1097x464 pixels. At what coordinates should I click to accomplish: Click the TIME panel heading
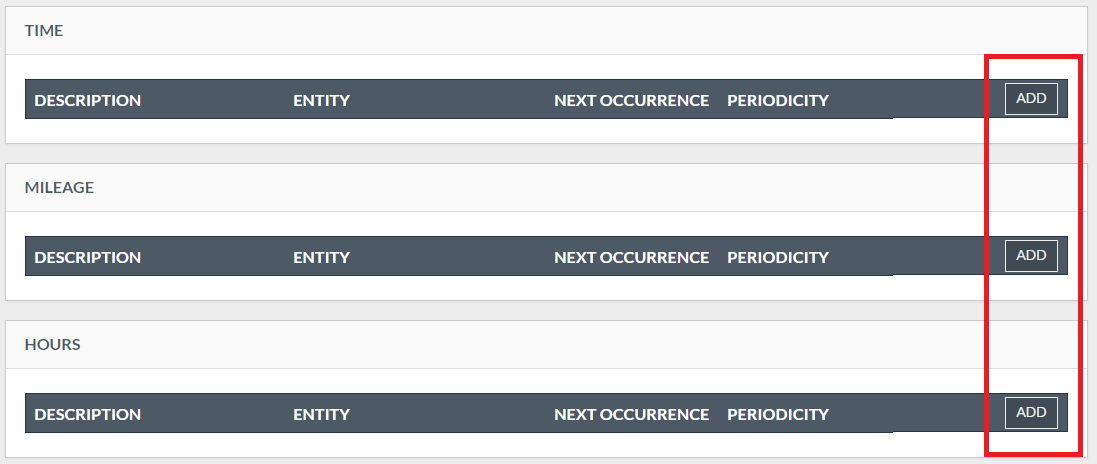(44, 31)
